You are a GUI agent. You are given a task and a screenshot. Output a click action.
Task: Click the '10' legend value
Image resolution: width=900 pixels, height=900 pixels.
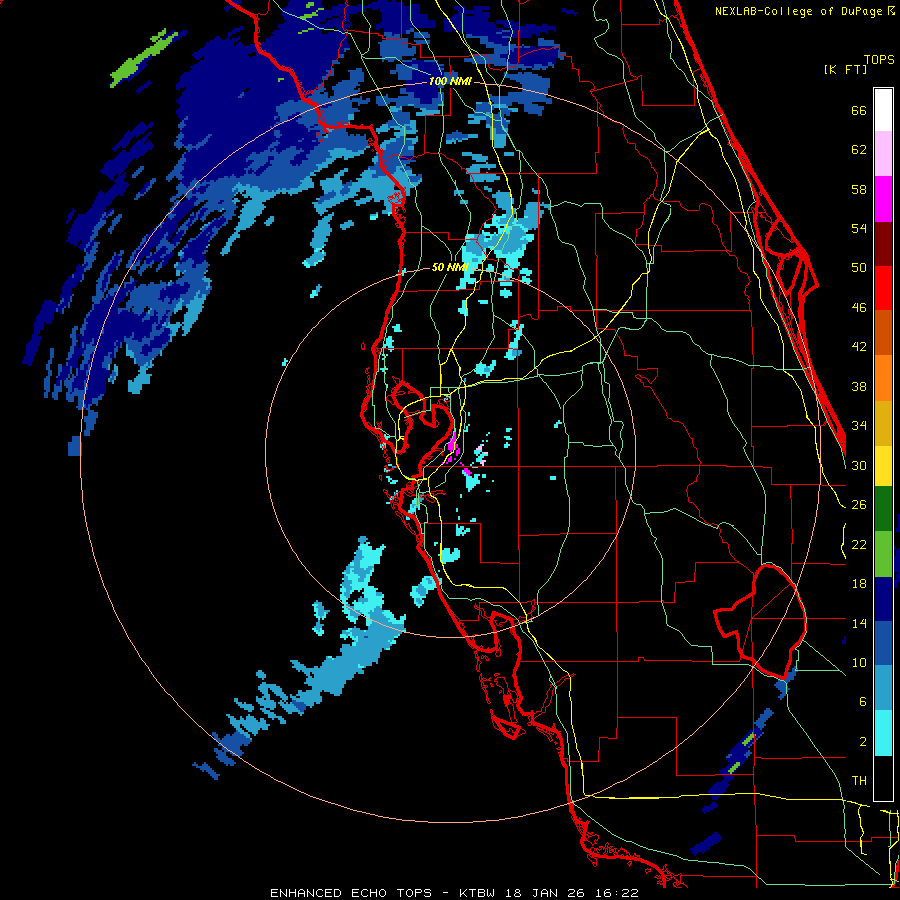click(859, 662)
